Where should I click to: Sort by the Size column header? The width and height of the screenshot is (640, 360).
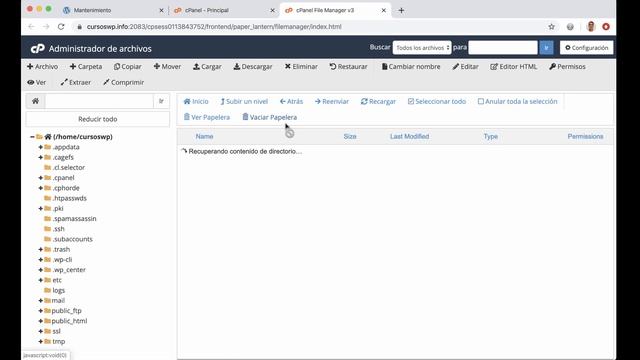pos(350,136)
